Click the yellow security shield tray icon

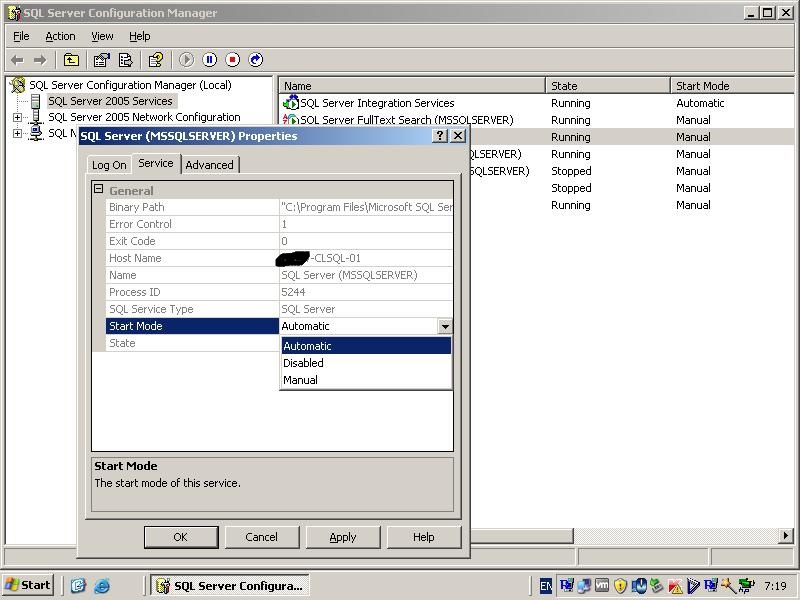[620, 586]
